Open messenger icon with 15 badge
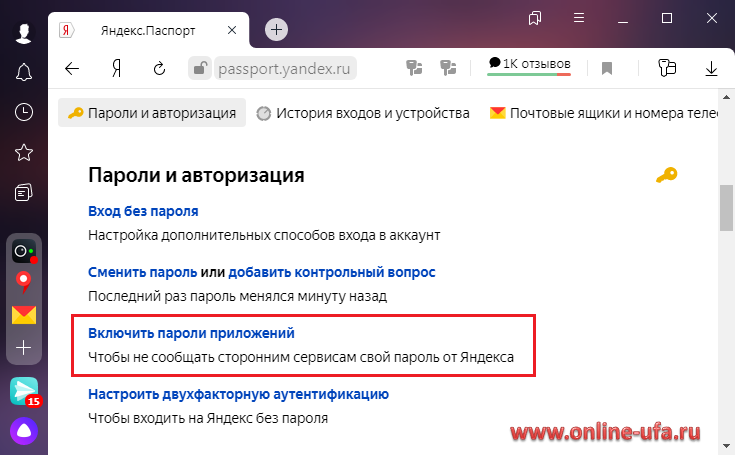 click(25, 392)
